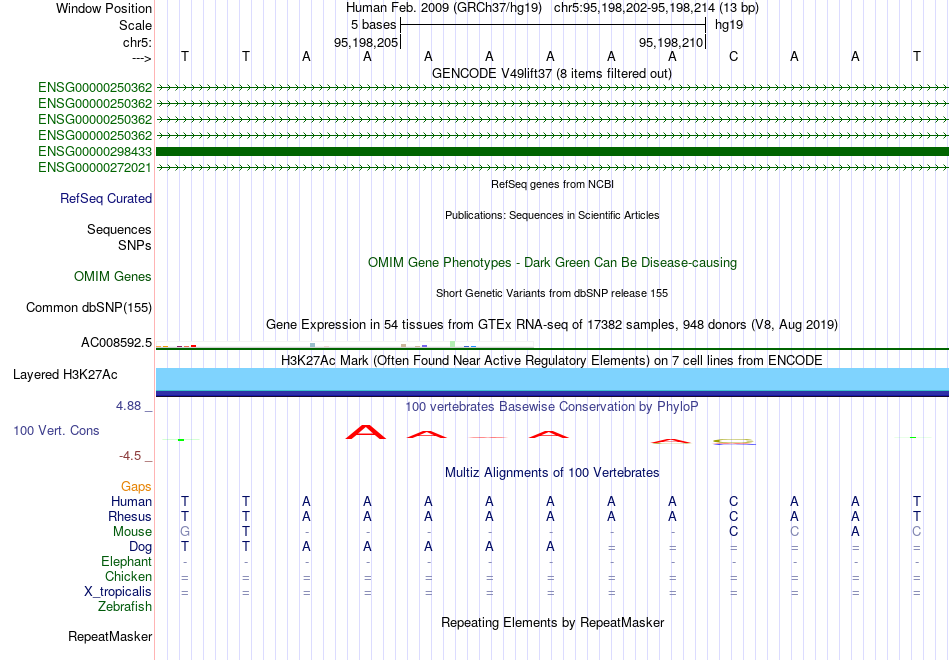Open the RefSeq Curated track label
The width and height of the screenshot is (950, 660).
[x=106, y=198]
